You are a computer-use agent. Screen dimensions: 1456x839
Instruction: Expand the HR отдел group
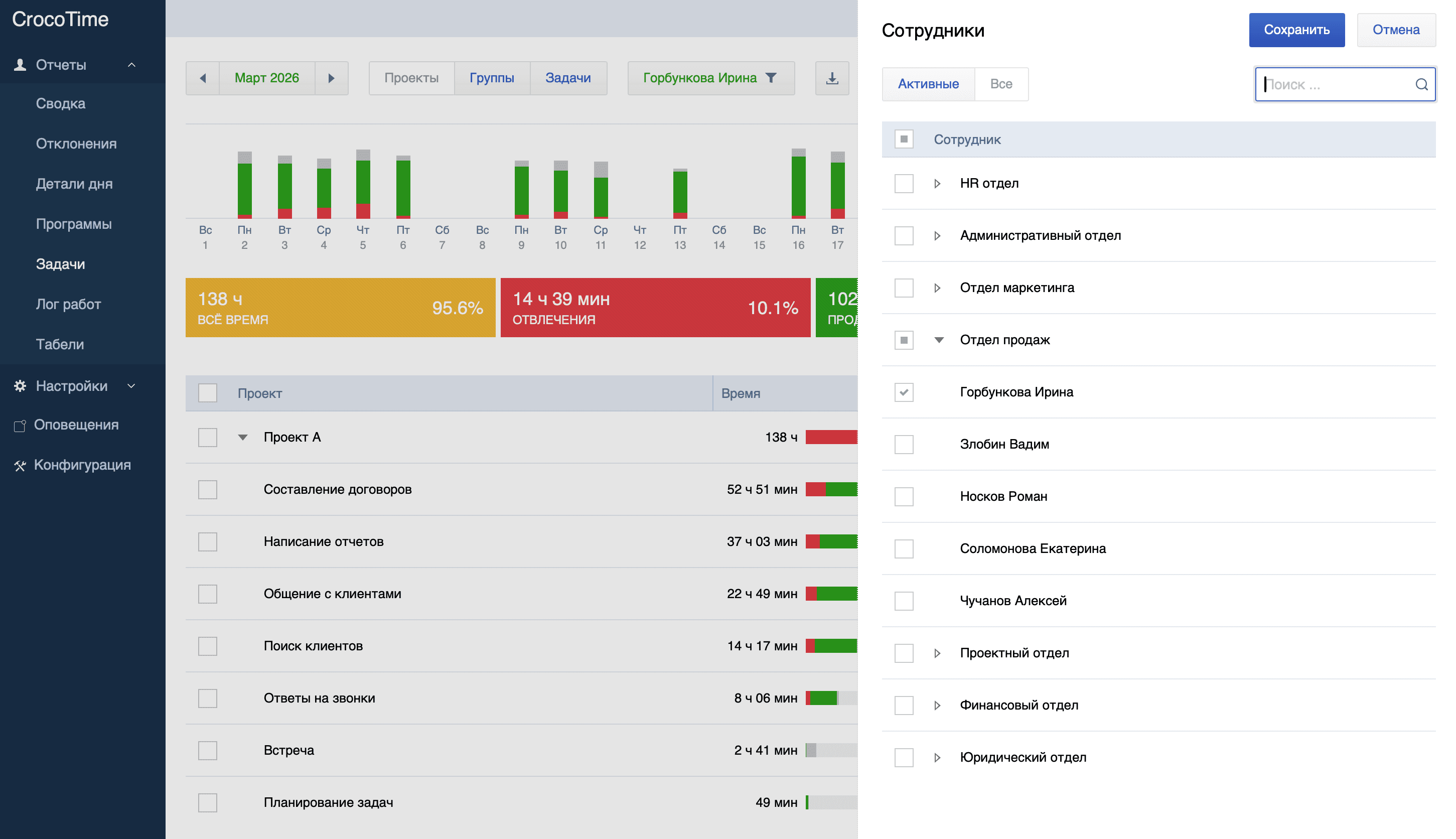(937, 183)
